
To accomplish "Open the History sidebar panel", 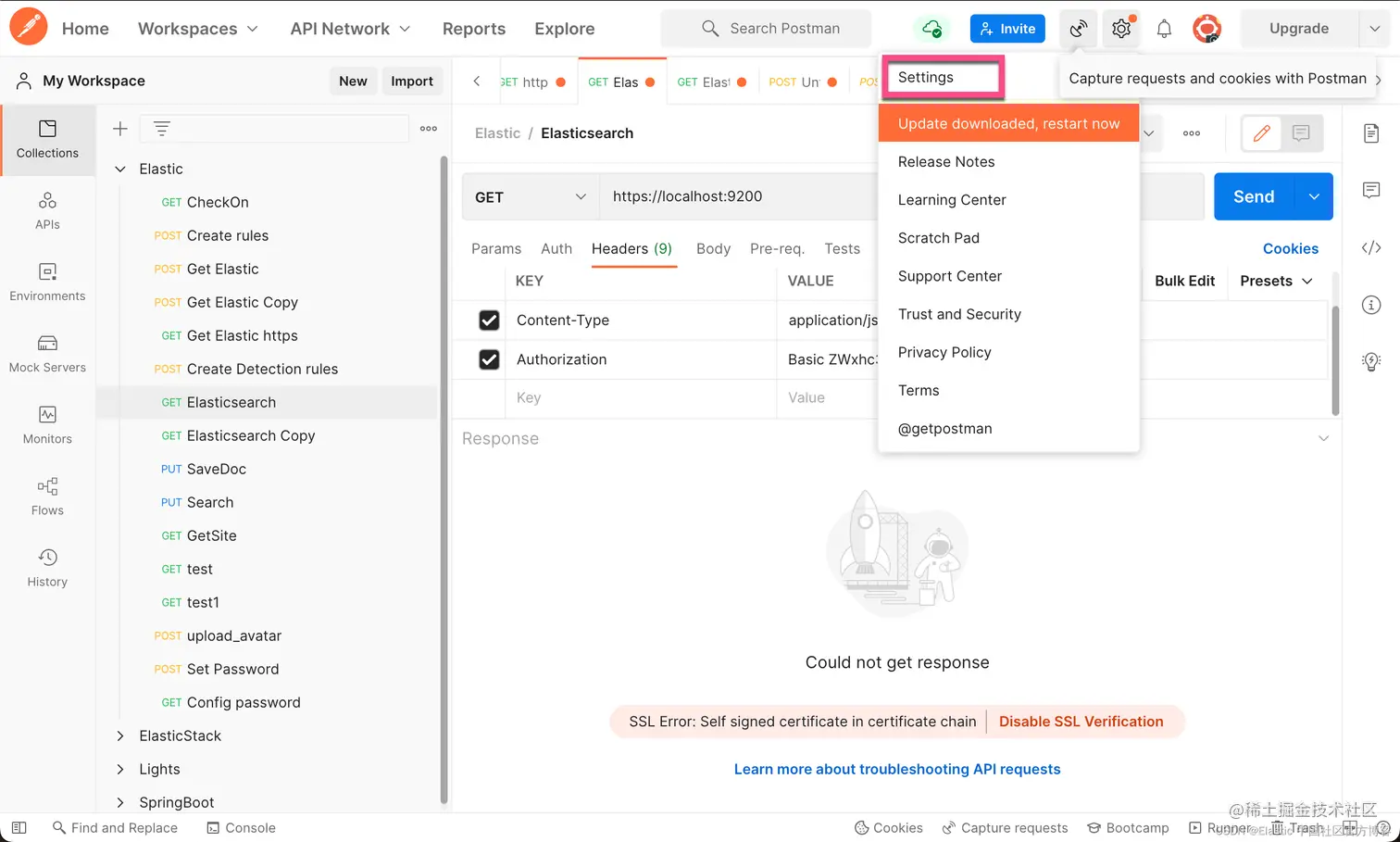I will pos(47,568).
